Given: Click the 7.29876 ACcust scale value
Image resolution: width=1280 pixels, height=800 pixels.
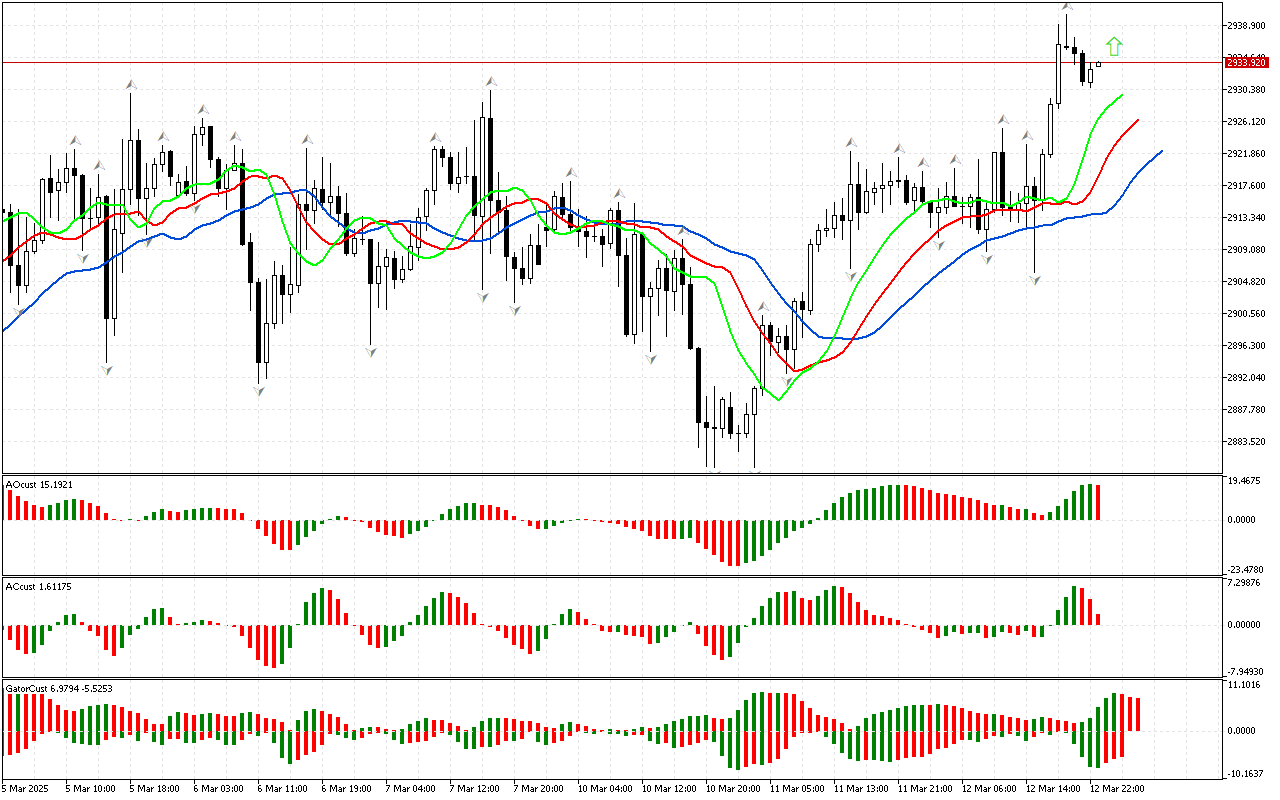Looking at the screenshot, I should pyautogui.click(x=1246, y=583).
